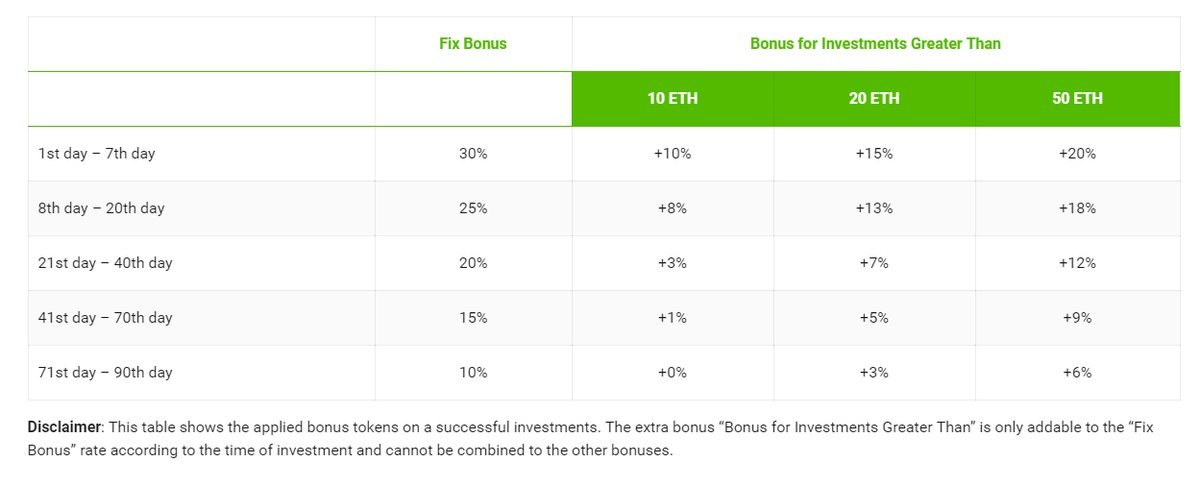1200x486 pixels.
Task: Click the 21st day – 40th day label
Action: pyautogui.click(x=105, y=263)
